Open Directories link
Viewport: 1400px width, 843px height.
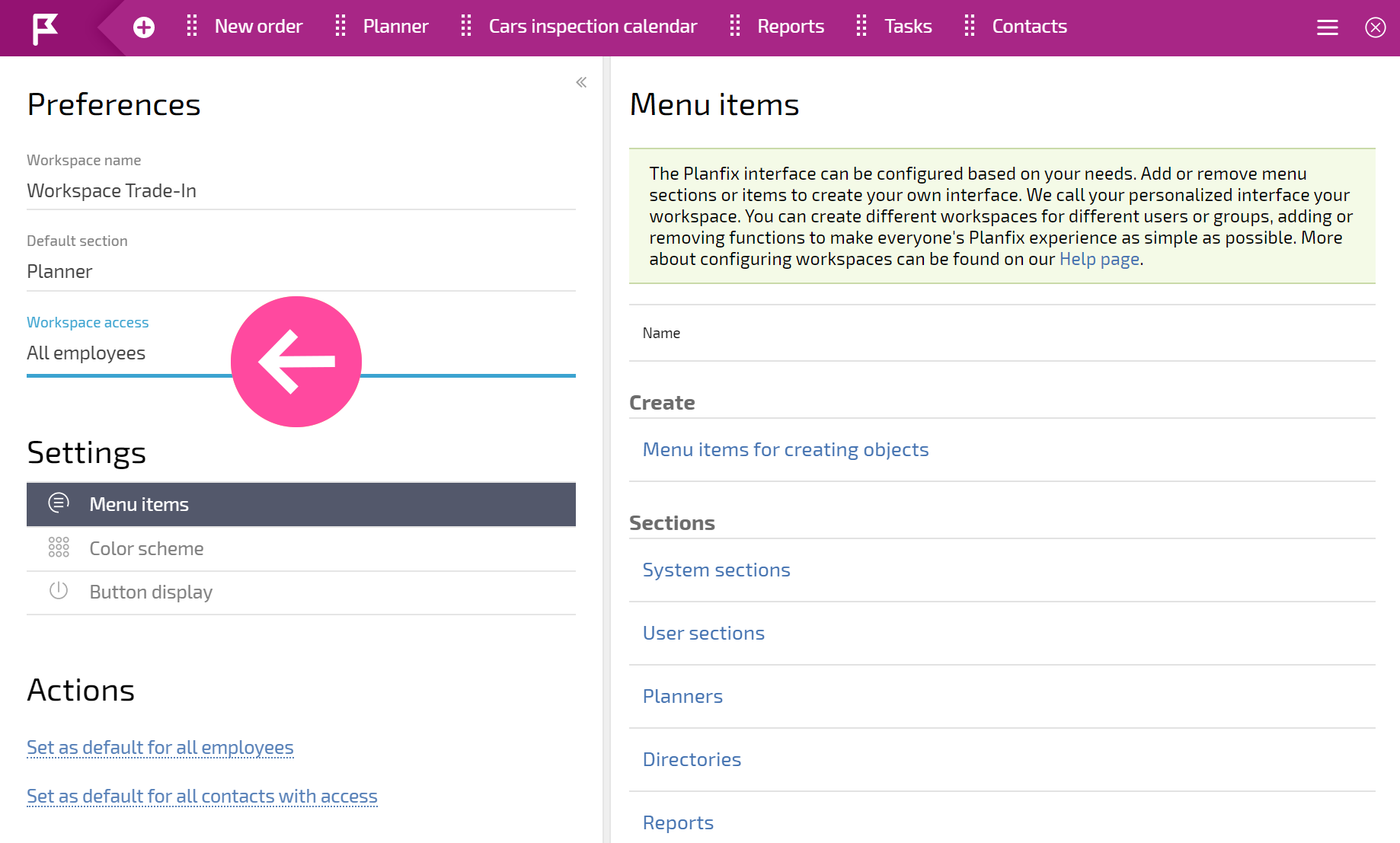[692, 759]
